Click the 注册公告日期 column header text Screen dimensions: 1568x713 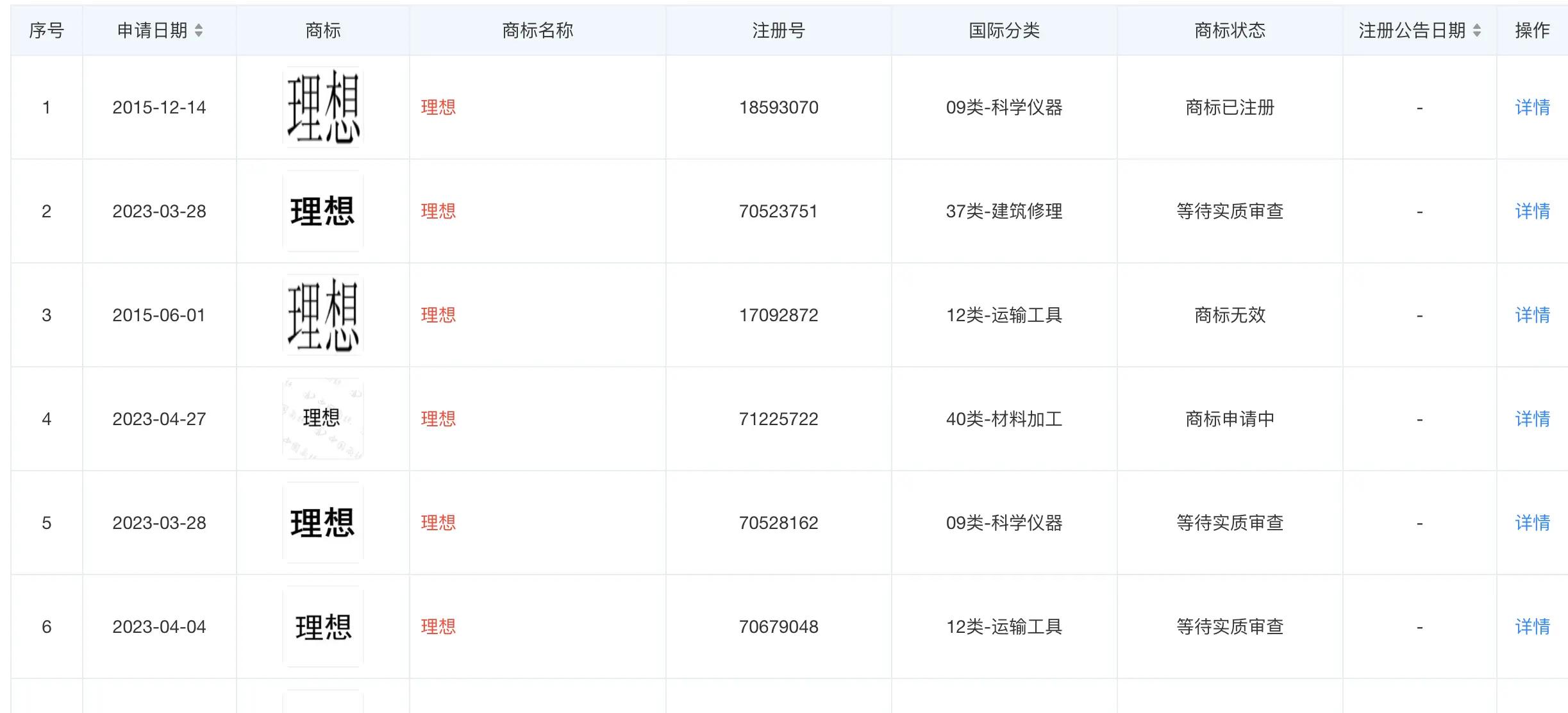click(x=1412, y=30)
